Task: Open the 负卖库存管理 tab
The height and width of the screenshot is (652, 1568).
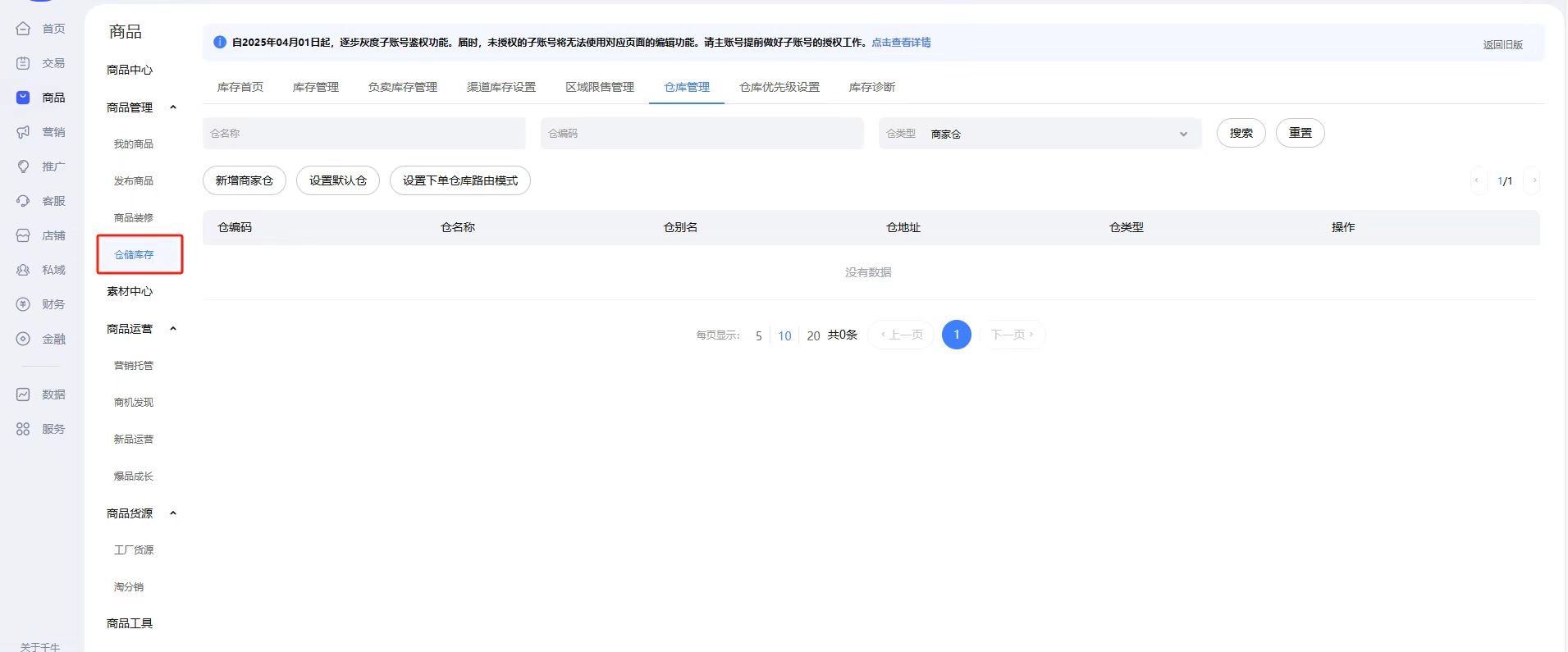Action: tap(403, 87)
